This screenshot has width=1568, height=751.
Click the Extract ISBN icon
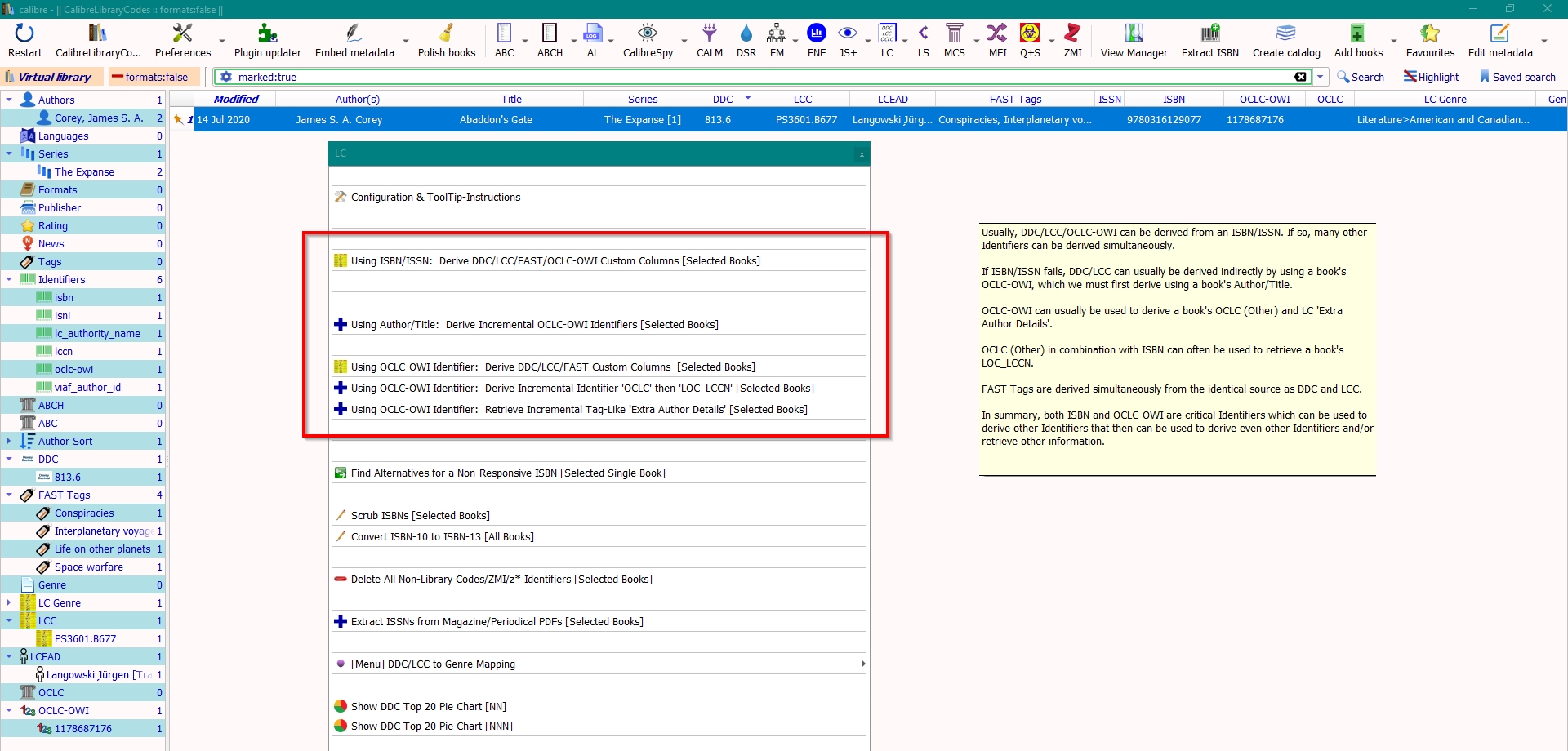pos(1210,33)
